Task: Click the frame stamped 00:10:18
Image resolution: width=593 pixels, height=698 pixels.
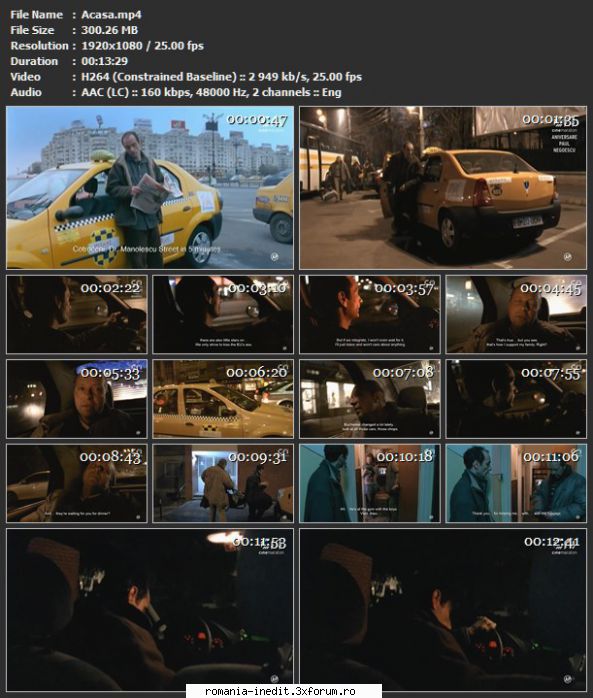Action: pos(370,483)
